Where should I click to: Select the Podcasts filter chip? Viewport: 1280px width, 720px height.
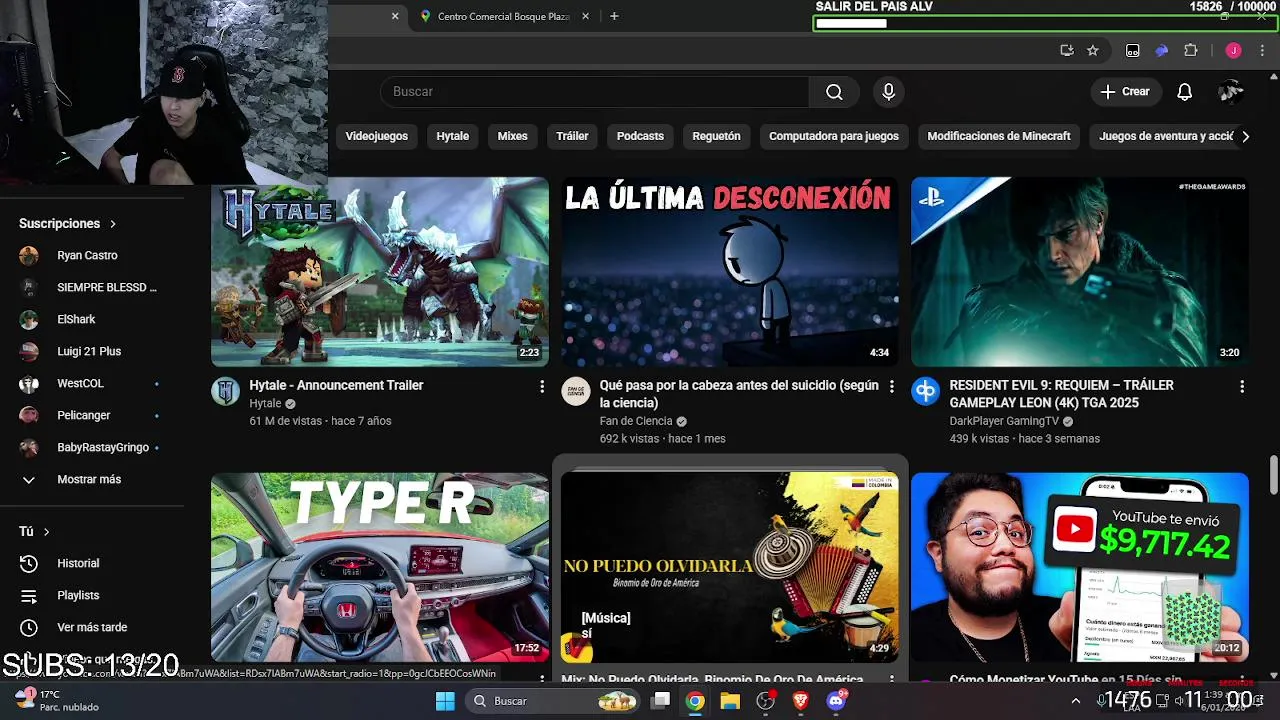(x=640, y=136)
